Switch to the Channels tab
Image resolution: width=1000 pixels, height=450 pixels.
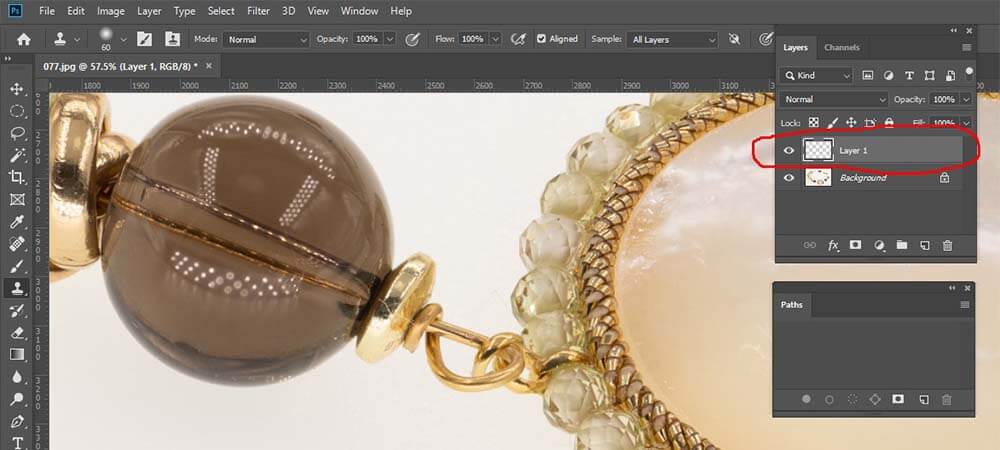click(841, 47)
